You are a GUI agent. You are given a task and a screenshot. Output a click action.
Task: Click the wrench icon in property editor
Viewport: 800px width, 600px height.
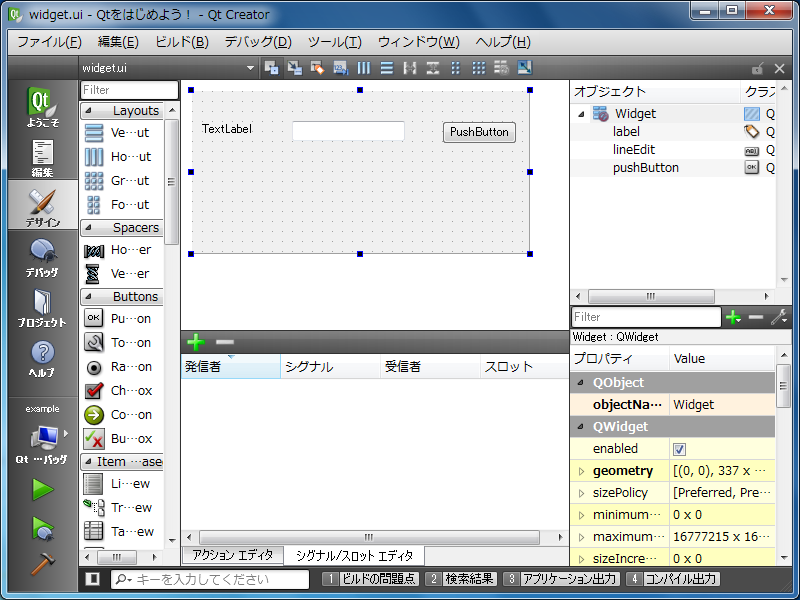(x=779, y=317)
